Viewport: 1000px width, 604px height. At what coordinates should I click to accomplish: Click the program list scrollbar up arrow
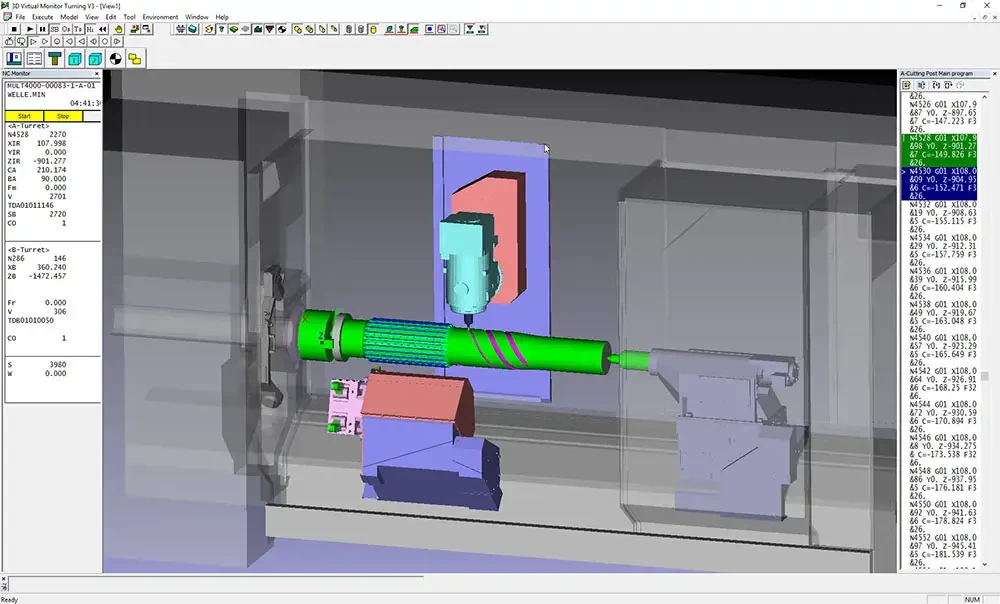click(985, 97)
